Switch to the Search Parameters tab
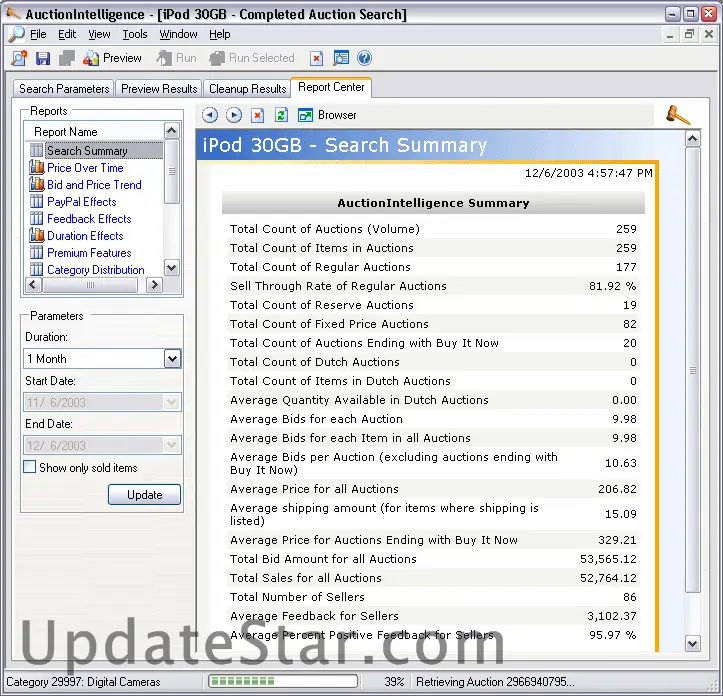 [x=64, y=89]
